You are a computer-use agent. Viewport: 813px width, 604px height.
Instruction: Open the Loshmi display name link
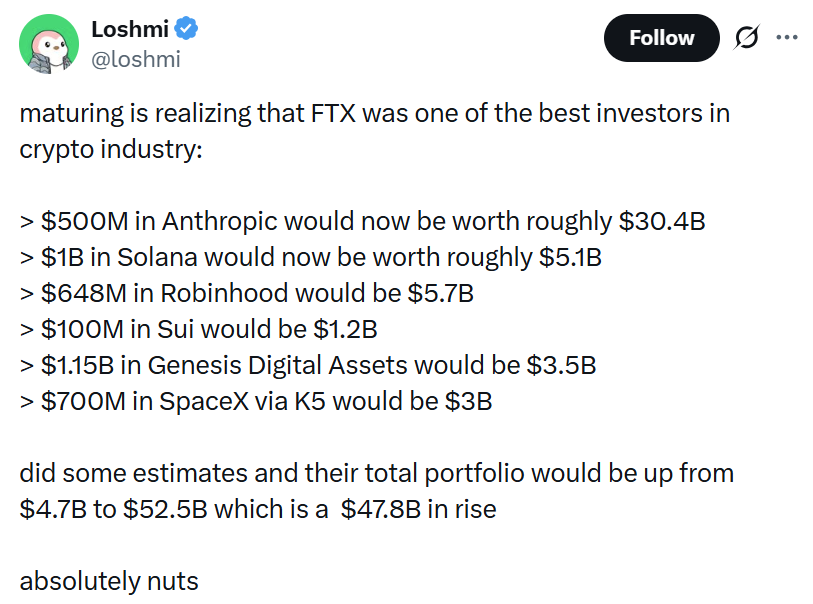pyautogui.click(x=129, y=30)
